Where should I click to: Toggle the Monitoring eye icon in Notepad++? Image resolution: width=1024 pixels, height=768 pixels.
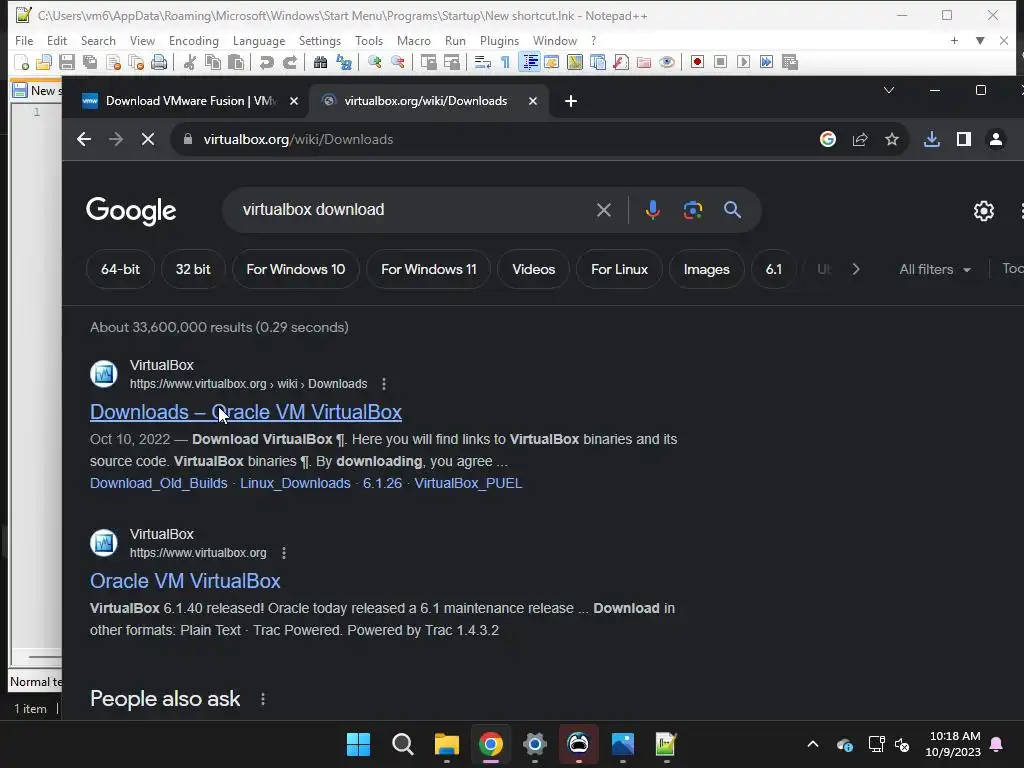667,62
